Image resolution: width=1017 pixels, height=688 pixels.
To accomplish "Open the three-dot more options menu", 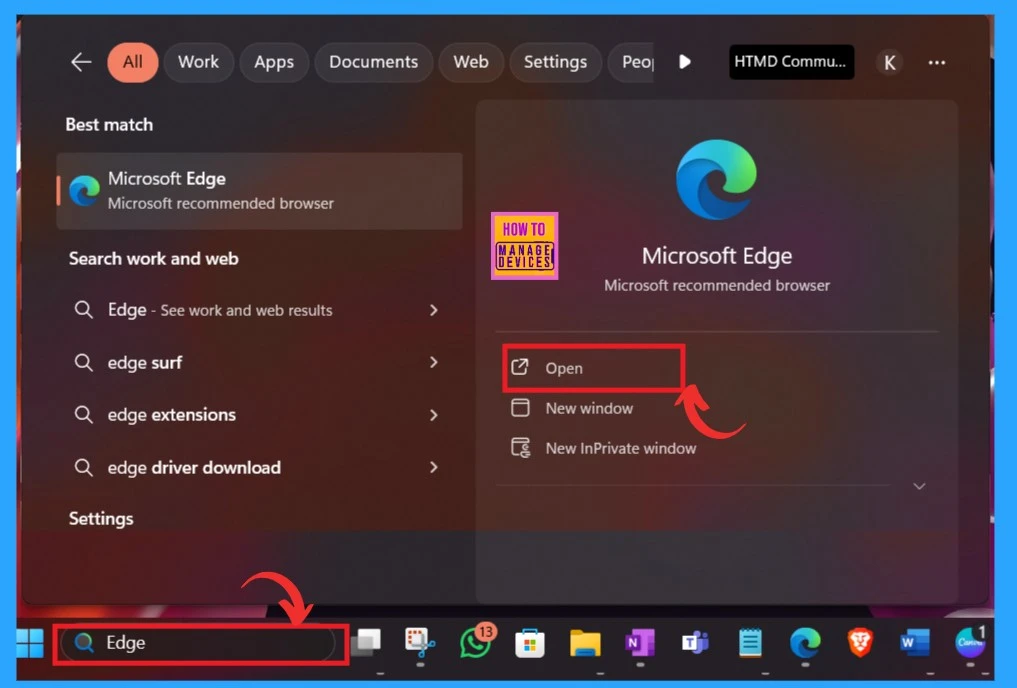I will pos(937,63).
